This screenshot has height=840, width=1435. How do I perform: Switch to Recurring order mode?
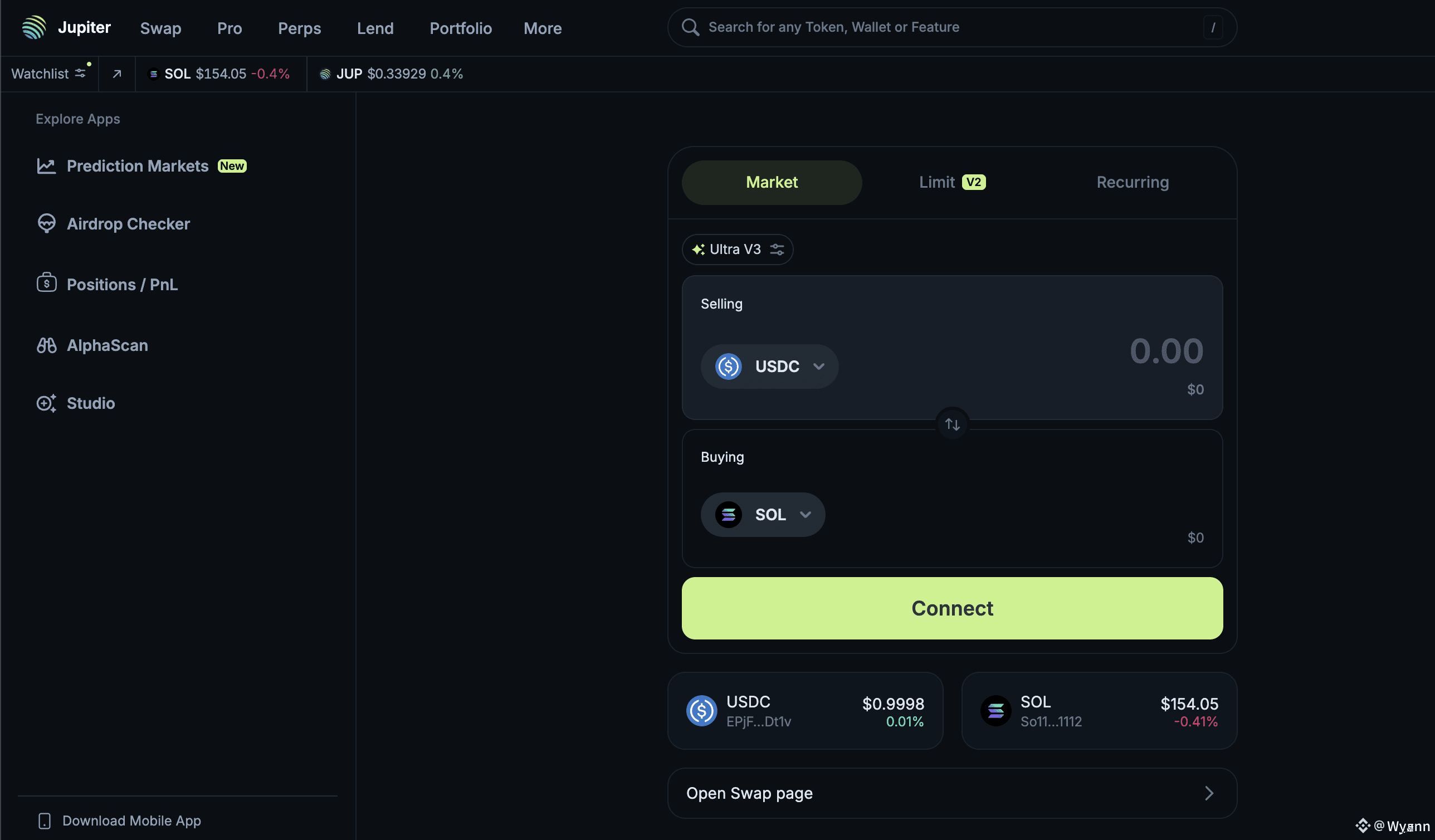[1132, 182]
